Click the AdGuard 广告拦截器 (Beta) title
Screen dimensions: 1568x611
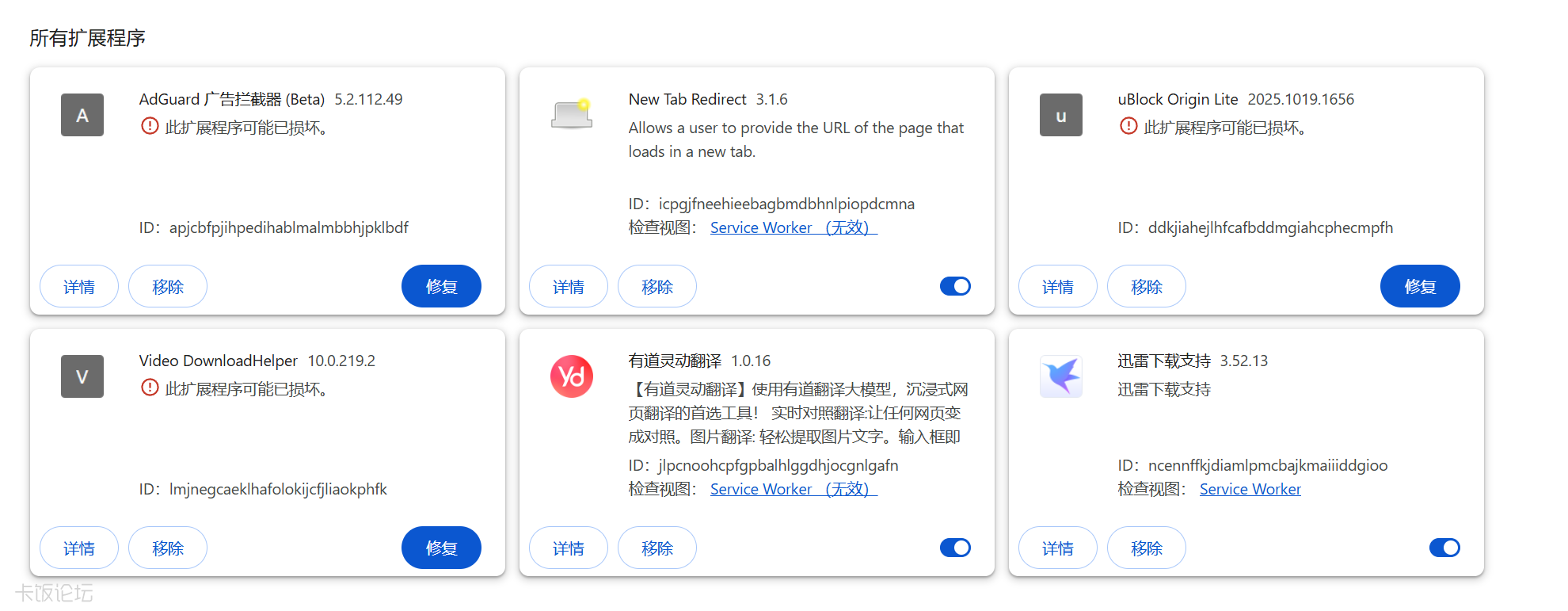click(x=232, y=99)
